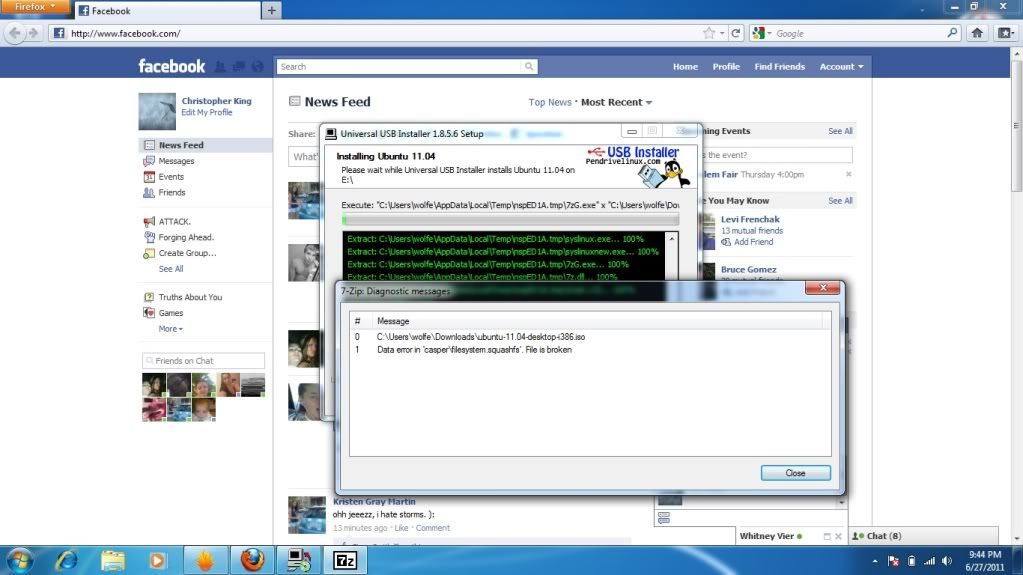The height and width of the screenshot is (575, 1023).
Task: Comment on Kristen Gray Martin's post
Action: click(x=433, y=528)
